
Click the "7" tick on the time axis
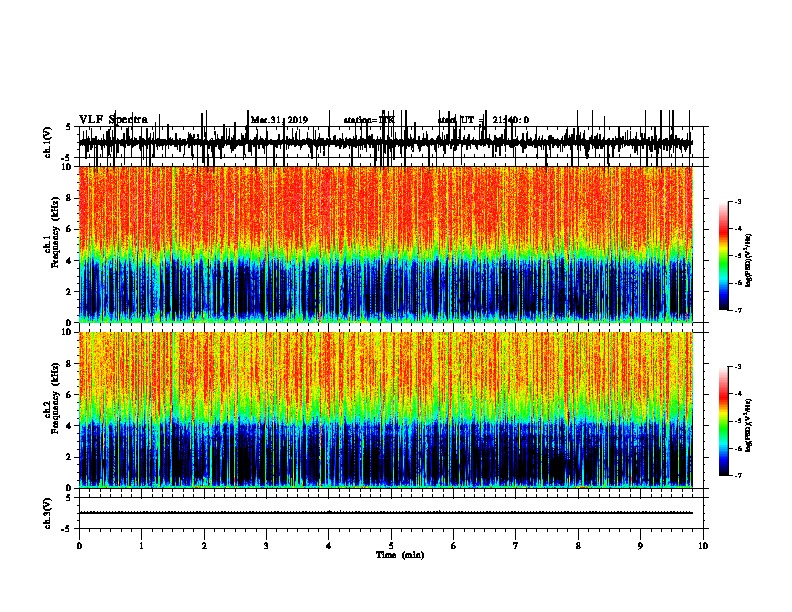pyautogui.click(x=516, y=546)
